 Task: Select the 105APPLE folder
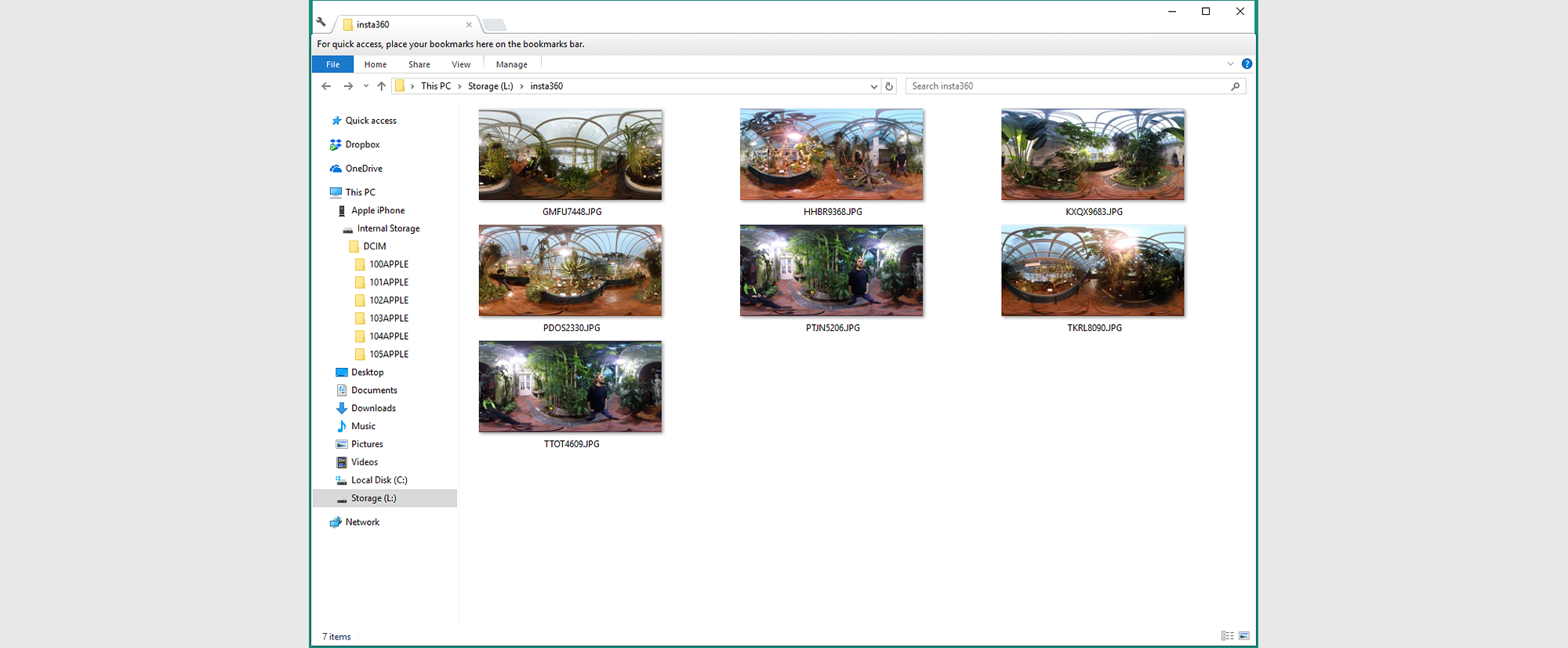[x=382, y=355]
